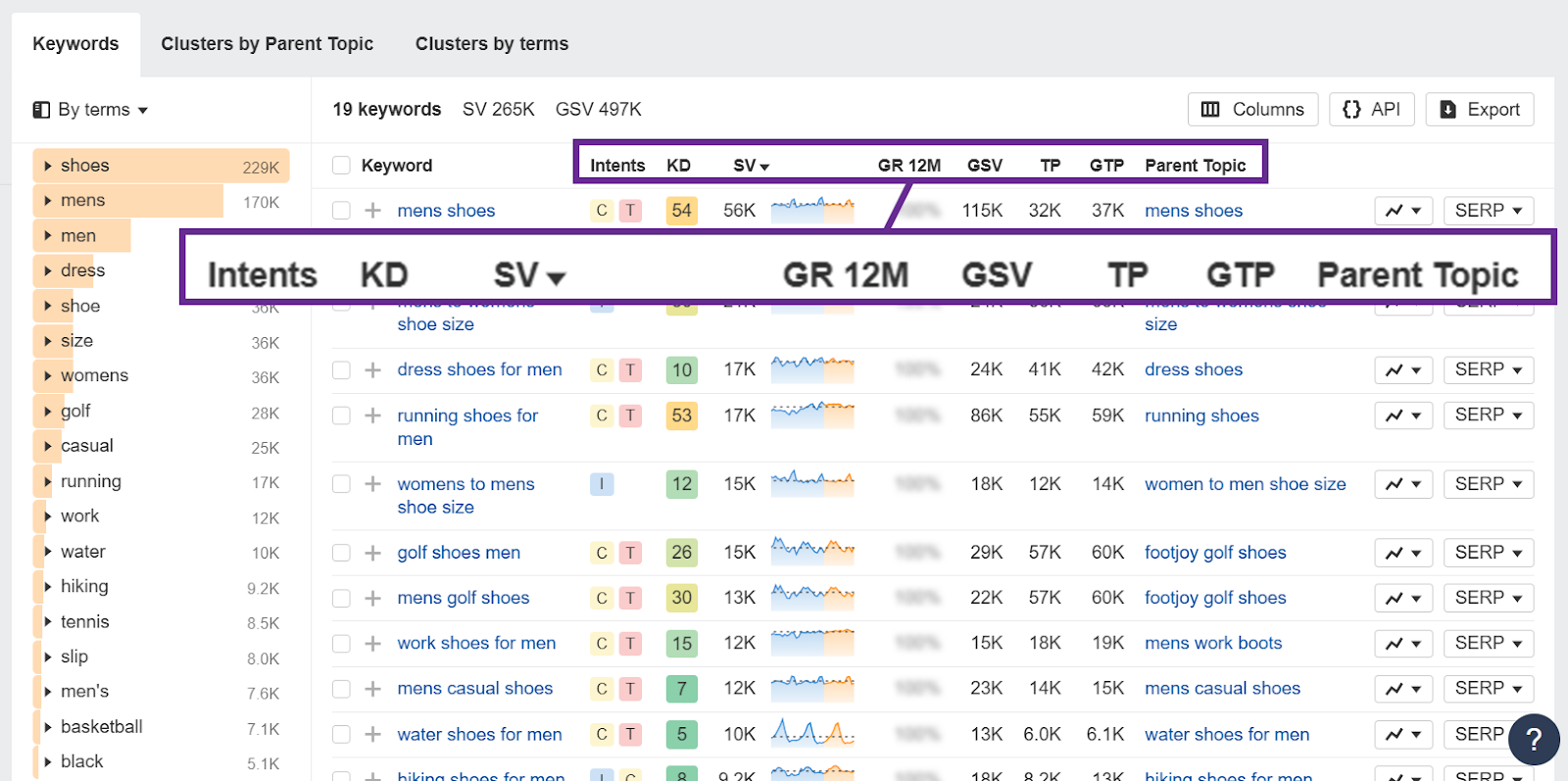Check the 'womens to mens shoe size' checkbox
1568x781 pixels.
click(341, 484)
